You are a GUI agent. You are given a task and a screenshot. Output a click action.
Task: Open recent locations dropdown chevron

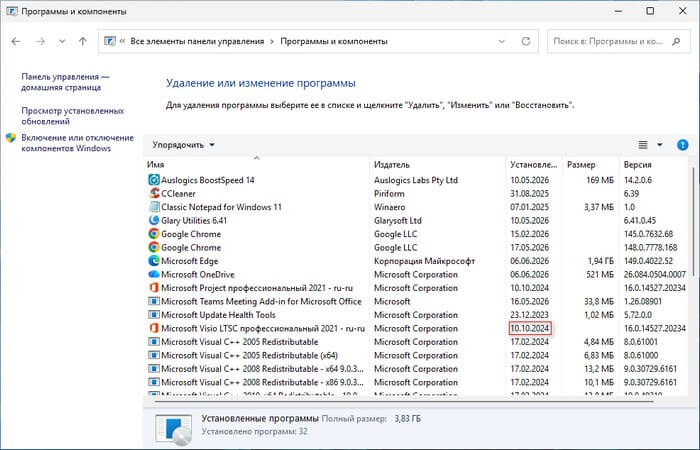[62, 42]
